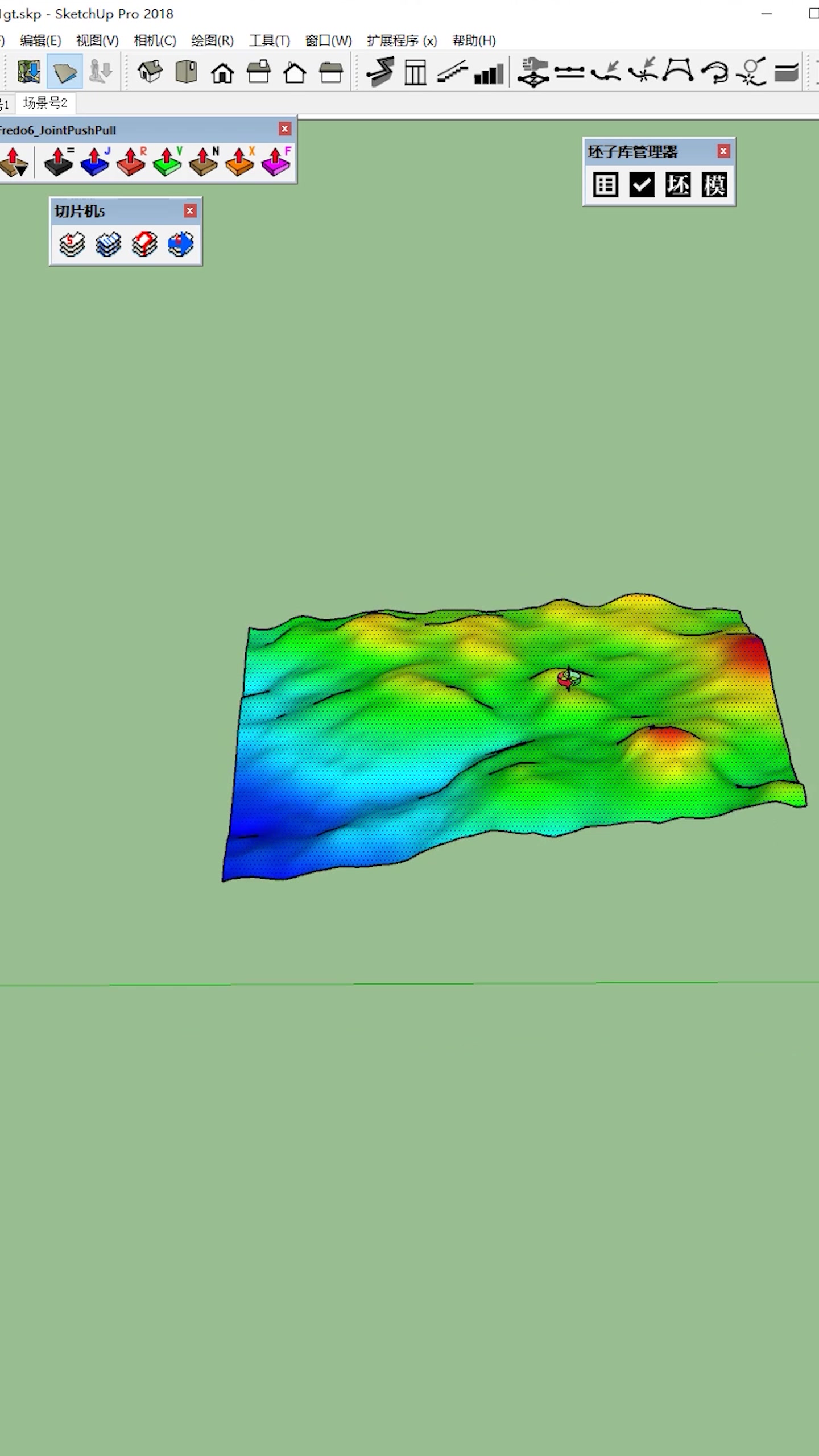Select the red Round Push Pull R tool

tap(131, 162)
